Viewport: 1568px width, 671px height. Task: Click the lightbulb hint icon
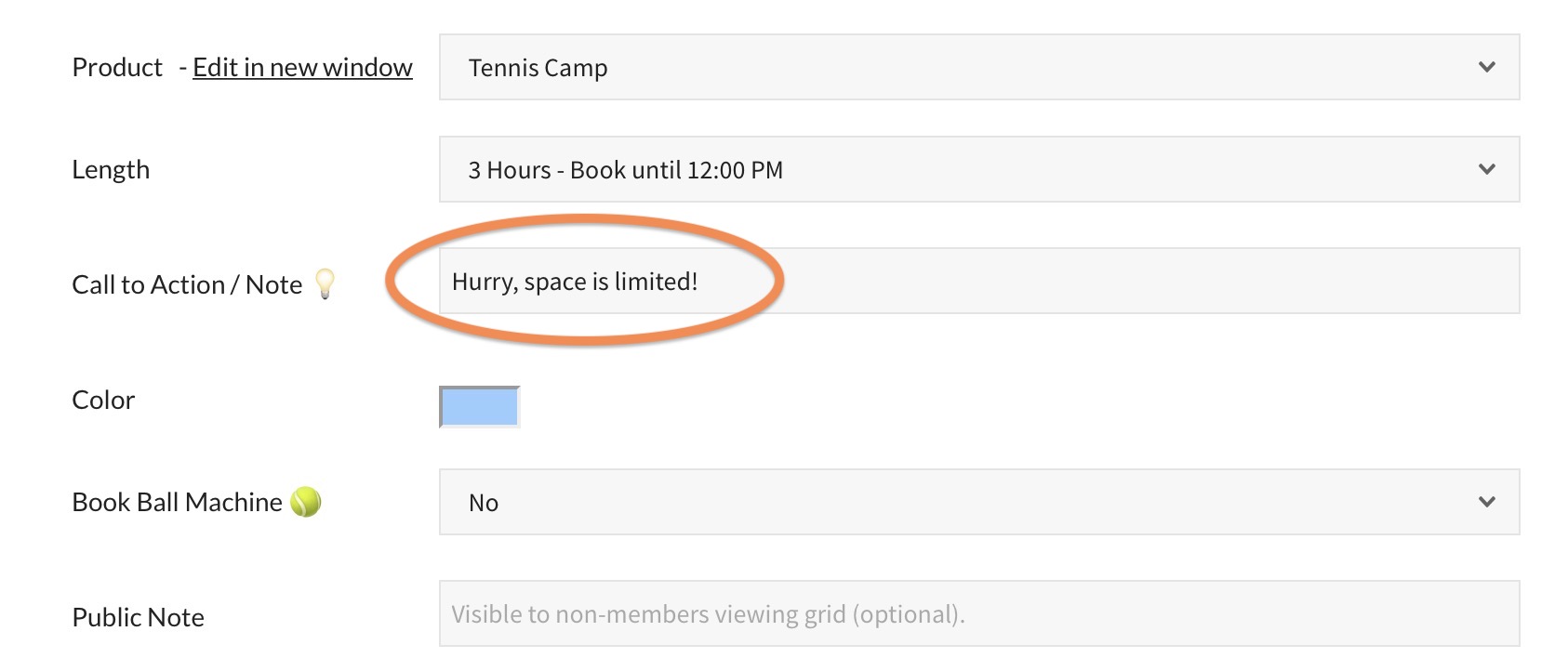(x=325, y=283)
